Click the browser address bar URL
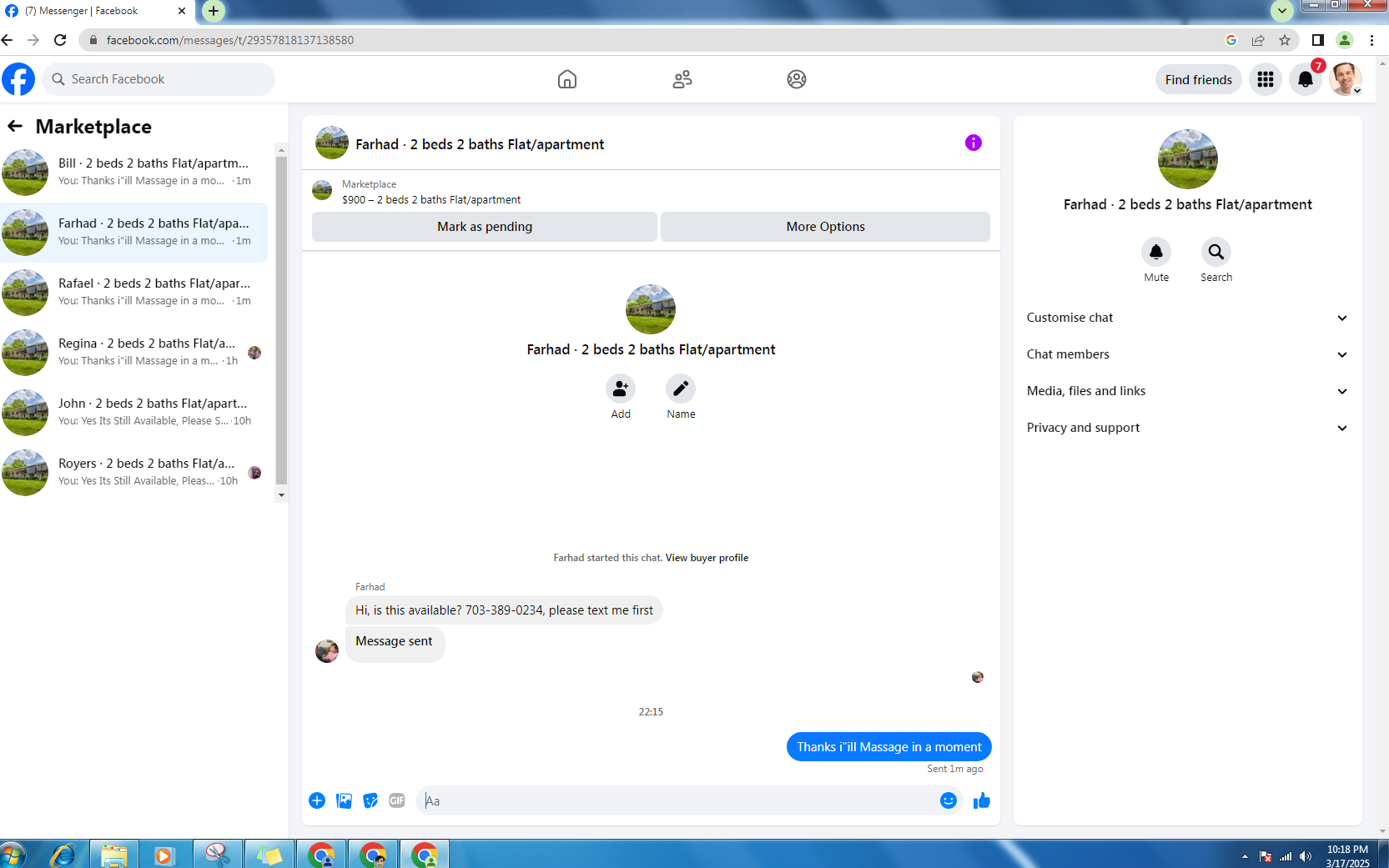Viewport: 1389px width, 868px height. pos(230,40)
